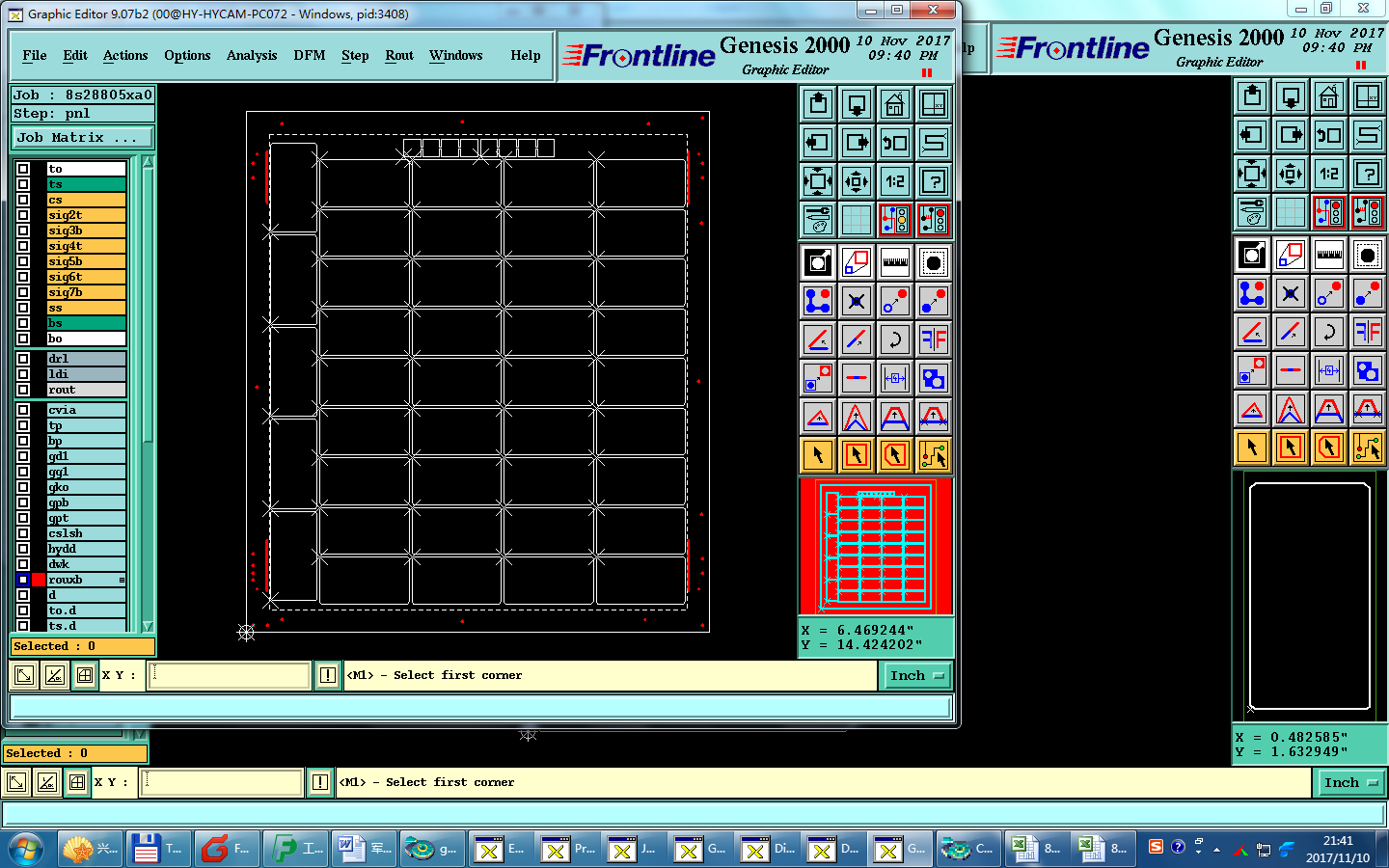
Task: Click the 1:2 scale icon in background window
Action: coord(1329,173)
